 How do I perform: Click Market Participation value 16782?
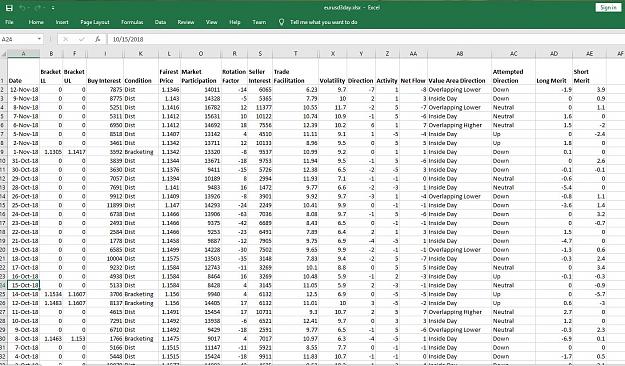[x=200, y=108]
